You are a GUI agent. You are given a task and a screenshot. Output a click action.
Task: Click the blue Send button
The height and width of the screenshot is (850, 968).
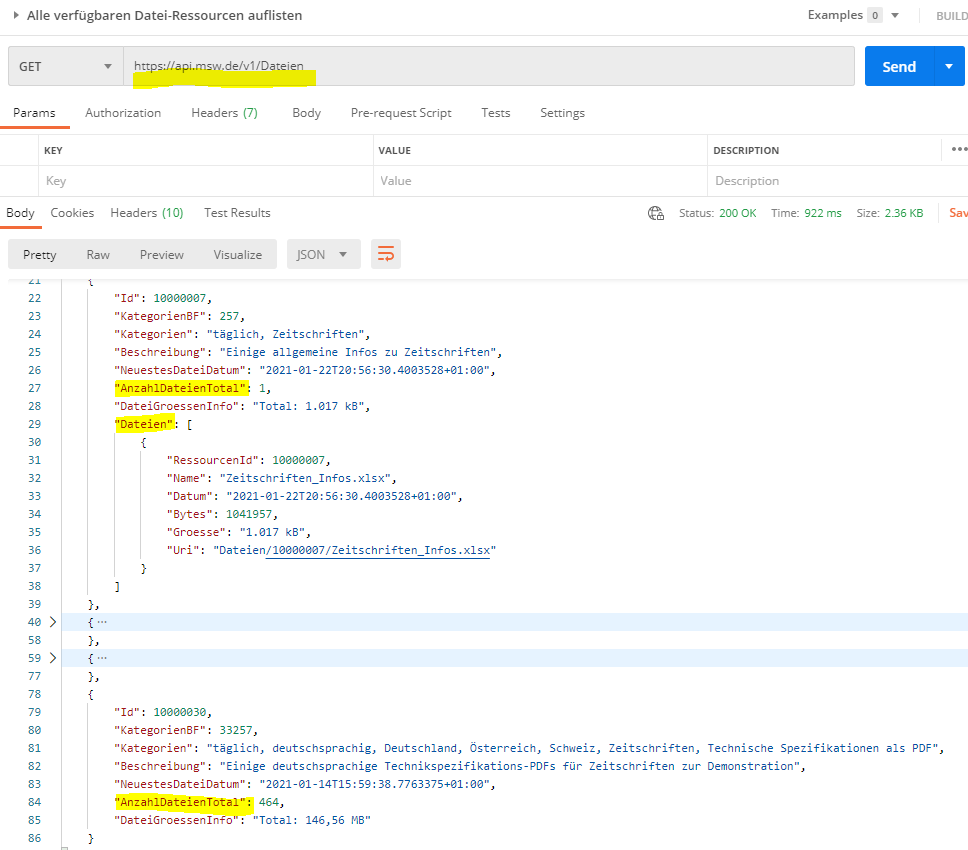898,67
